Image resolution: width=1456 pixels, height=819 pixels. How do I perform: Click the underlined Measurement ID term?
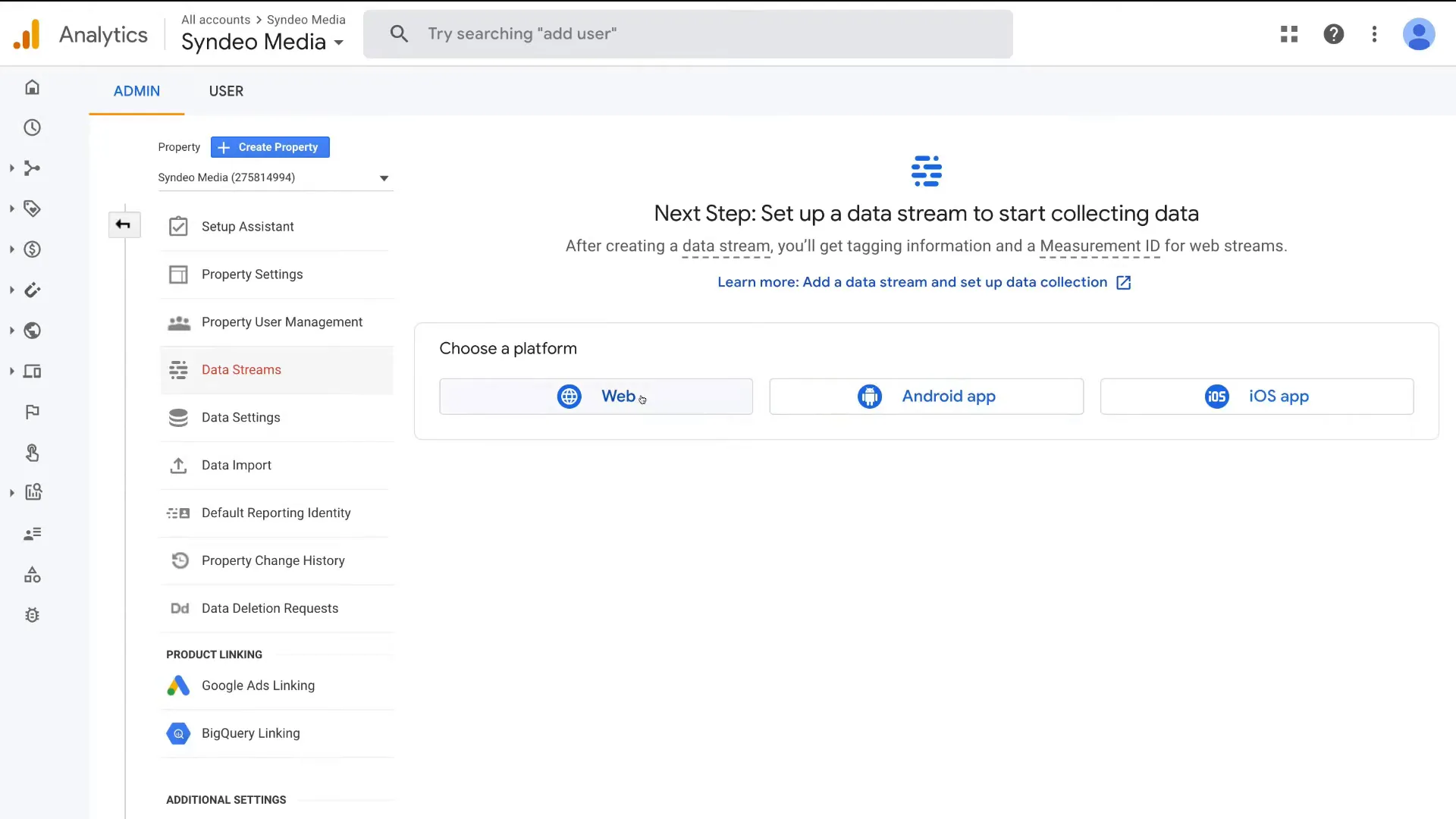1100,246
